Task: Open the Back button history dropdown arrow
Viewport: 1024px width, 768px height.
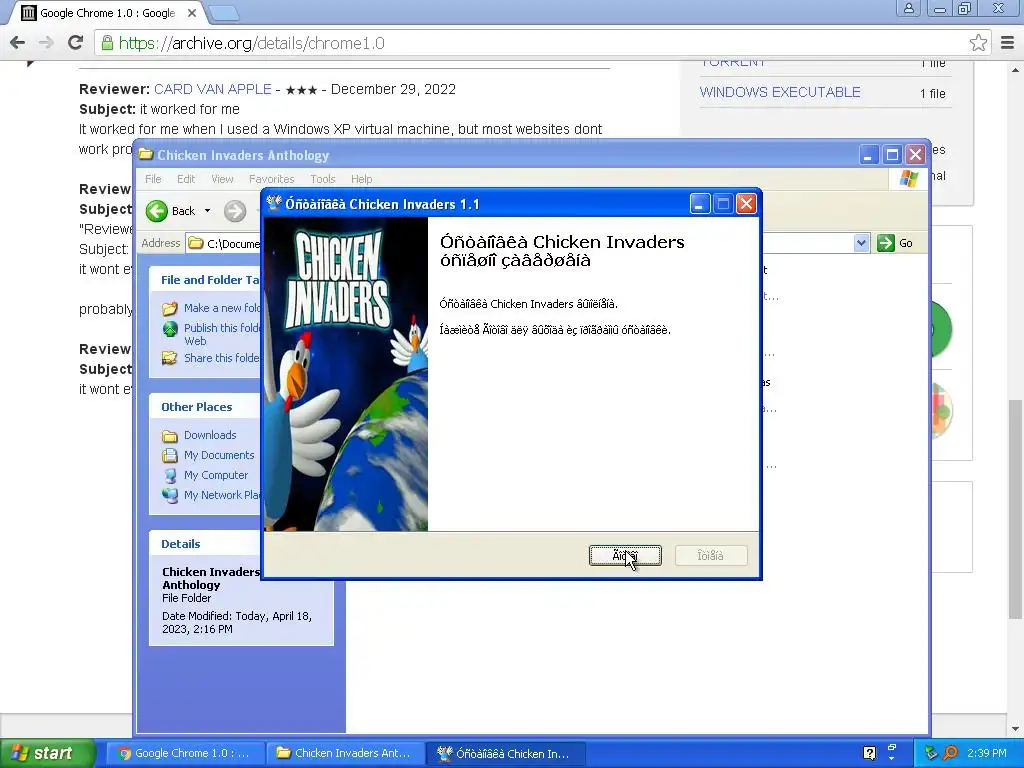Action: tap(208, 211)
